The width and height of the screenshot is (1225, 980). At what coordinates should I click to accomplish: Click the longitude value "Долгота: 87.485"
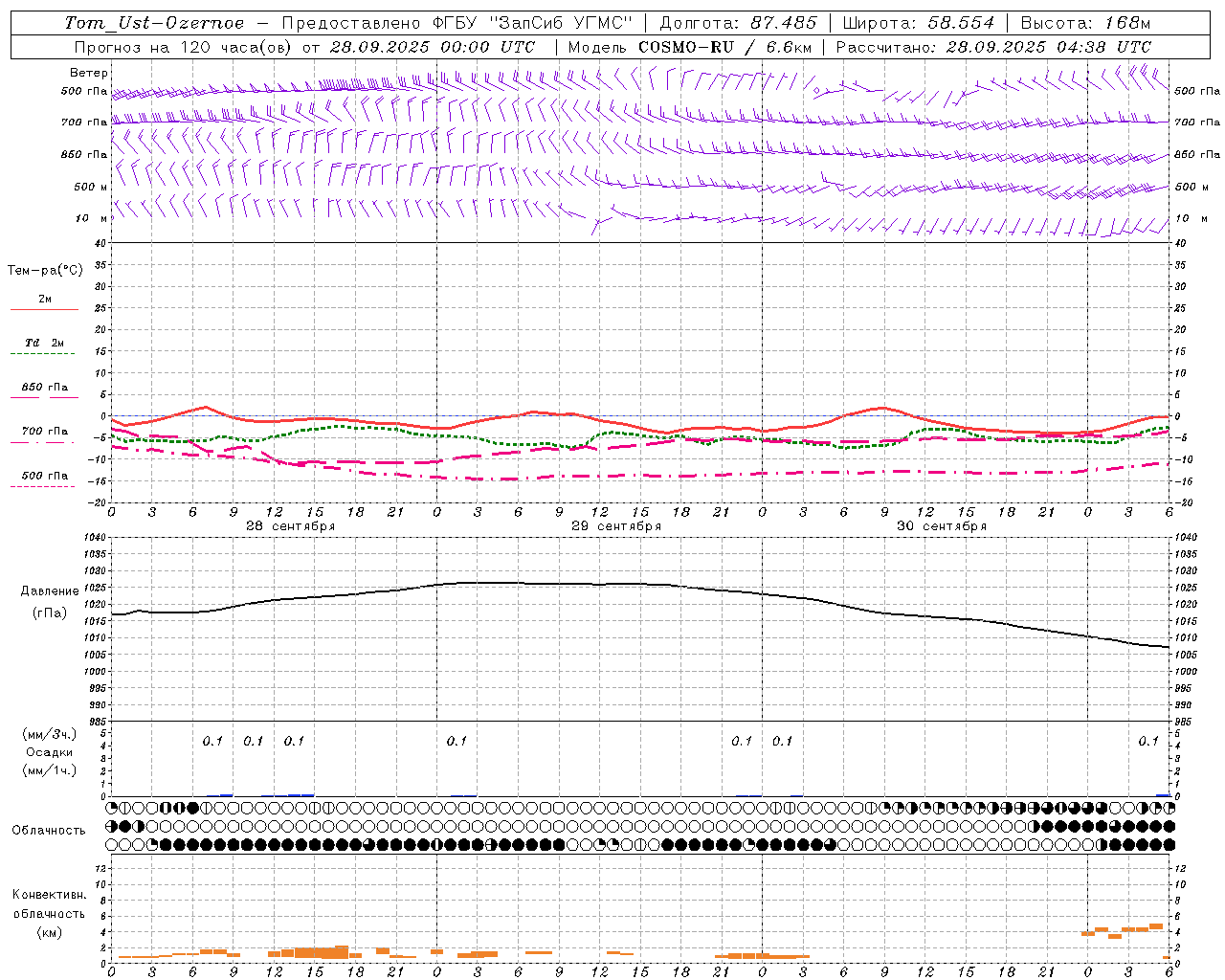738,23
